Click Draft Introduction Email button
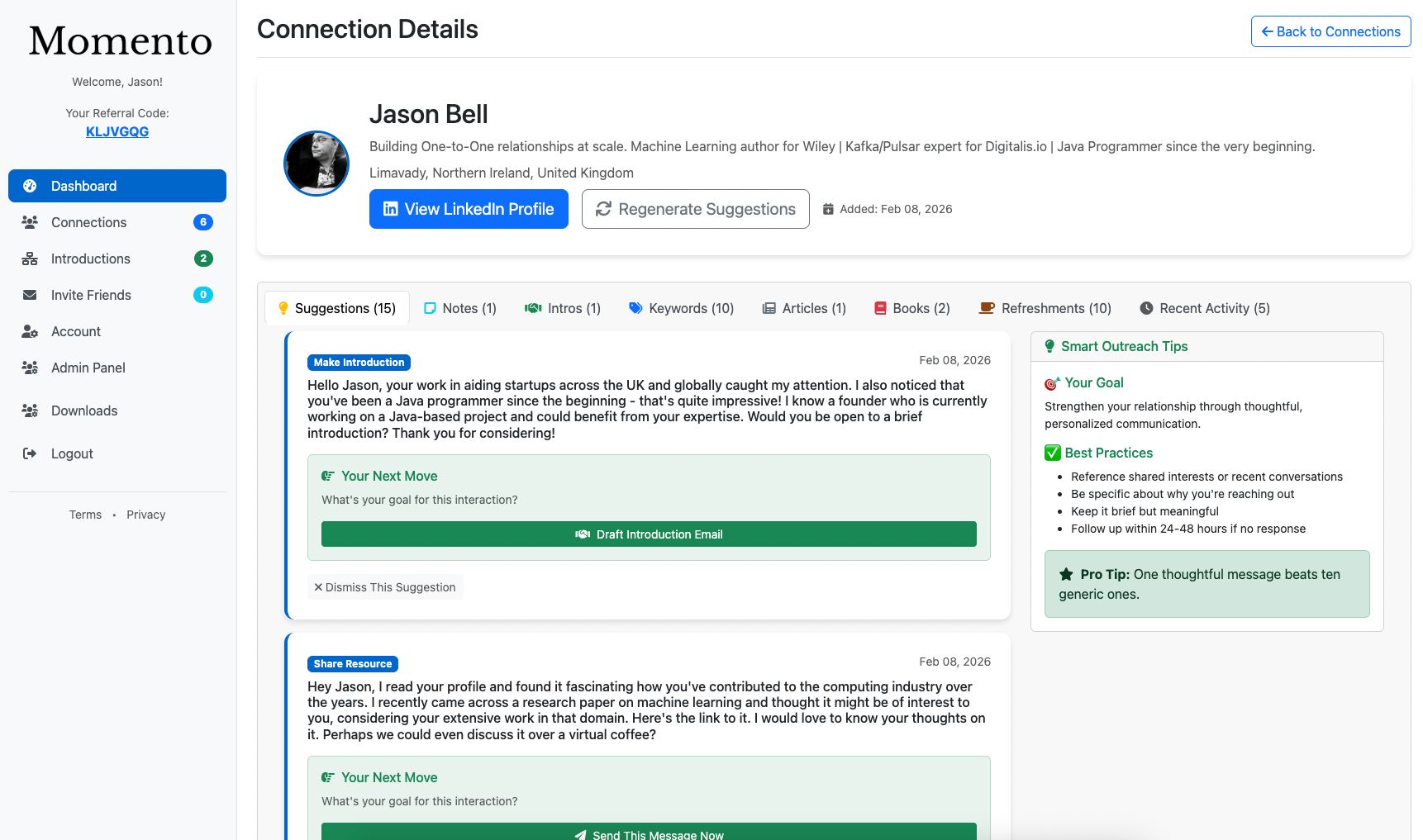Image resolution: width=1423 pixels, height=840 pixels. (x=649, y=534)
